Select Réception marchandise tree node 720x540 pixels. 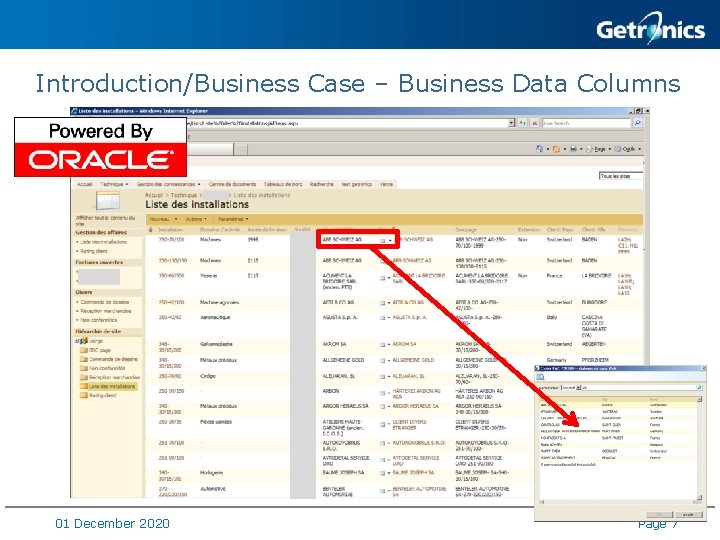point(114,377)
